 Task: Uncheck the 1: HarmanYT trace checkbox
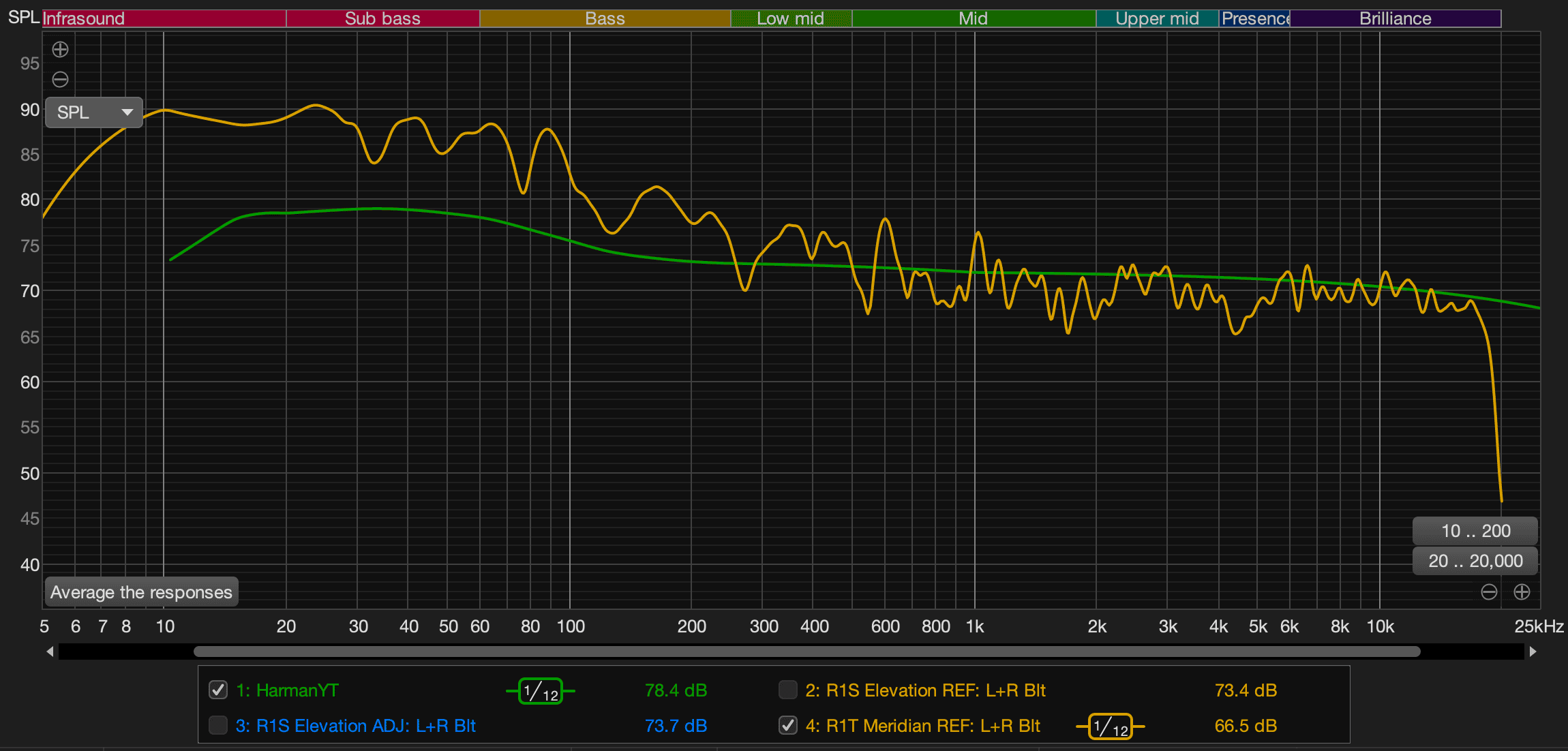point(218,690)
